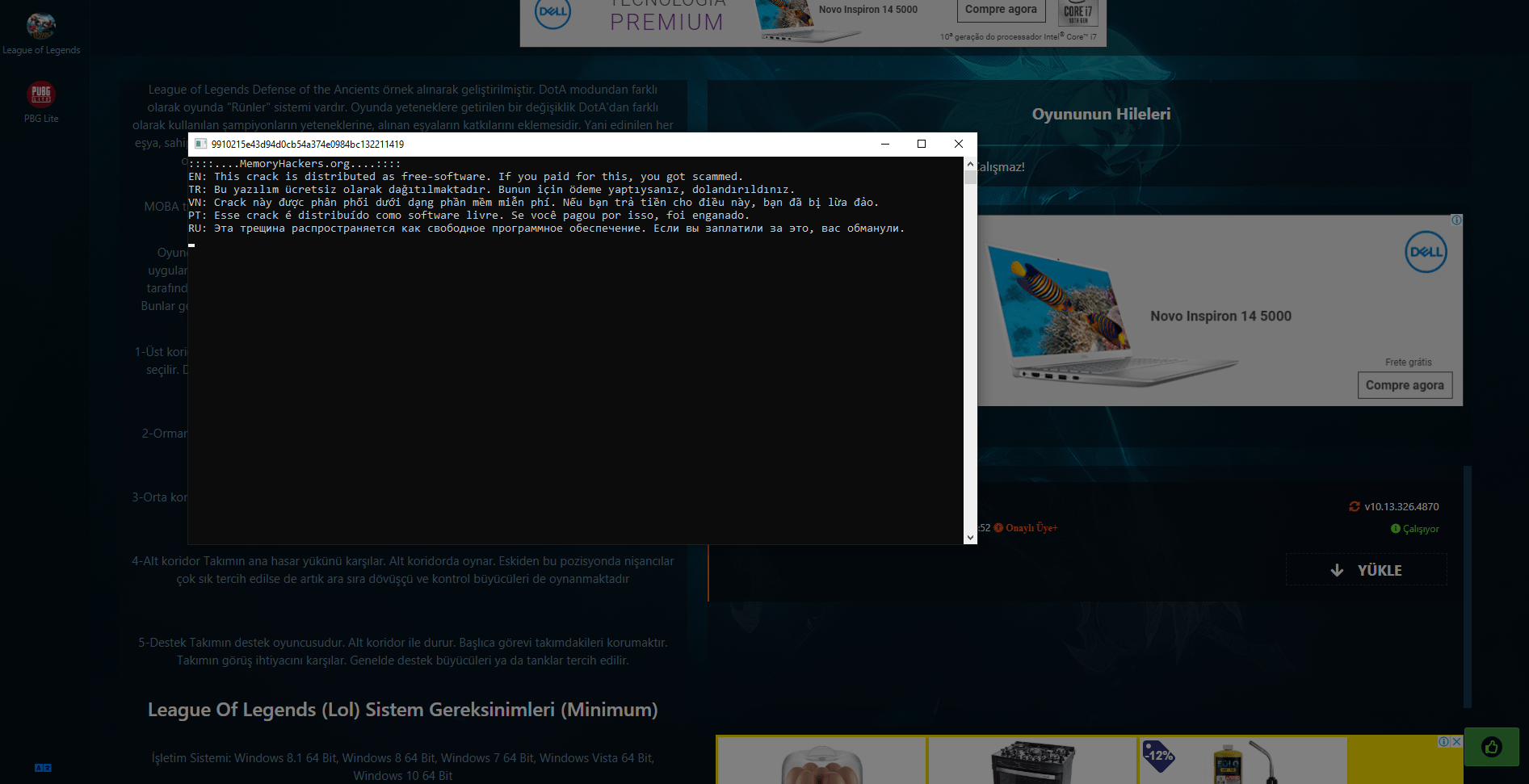The height and width of the screenshot is (784, 1529).
Task: Click the YÜKLE download button
Action: (1366, 570)
